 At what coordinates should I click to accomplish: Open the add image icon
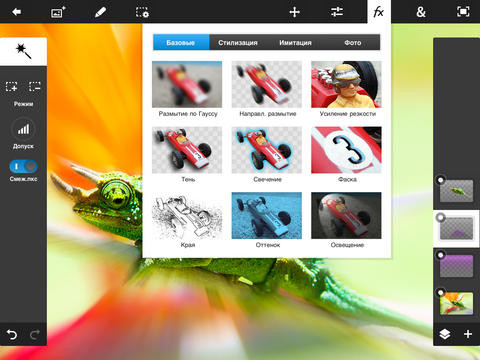pos(58,12)
